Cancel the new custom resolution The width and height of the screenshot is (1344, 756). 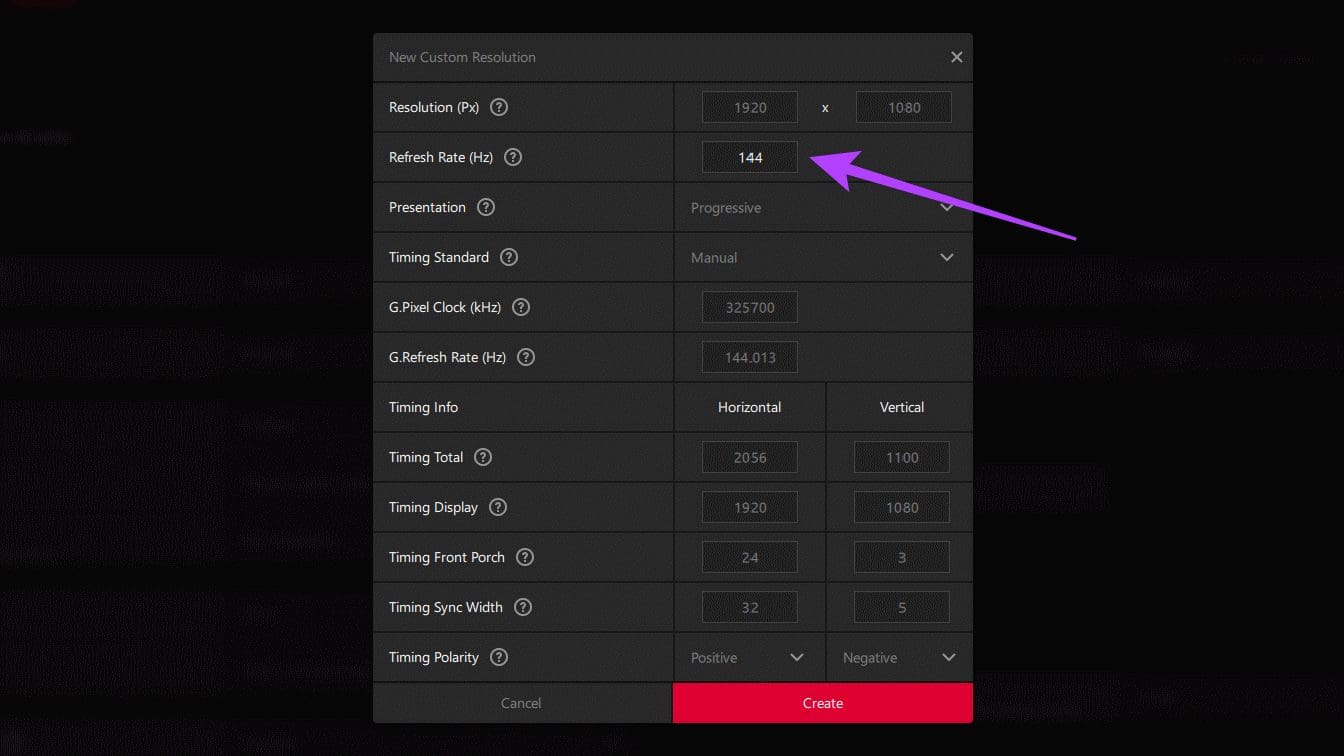(521, 703)
